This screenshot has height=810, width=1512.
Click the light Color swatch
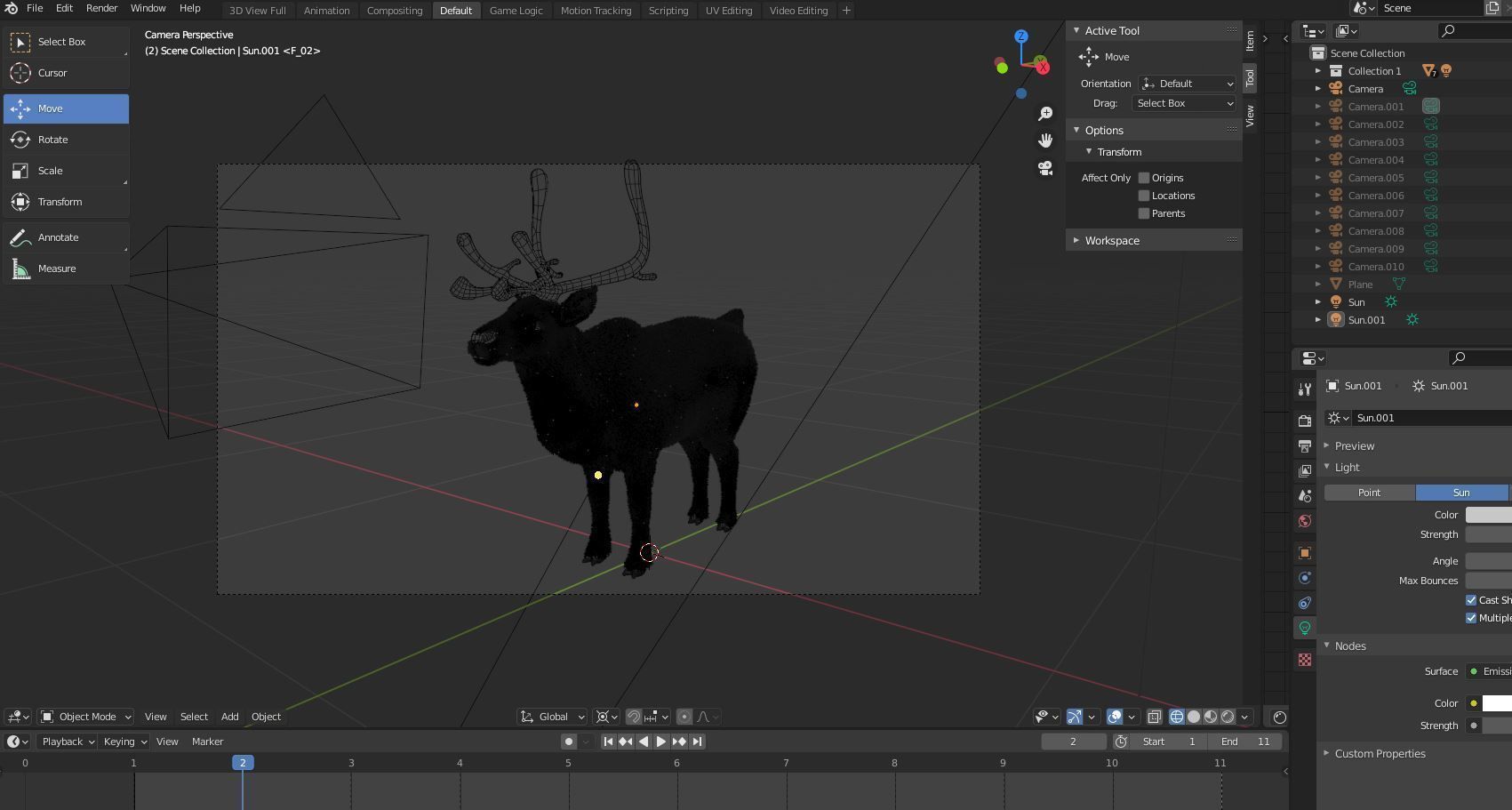[x=1489, y=515]
